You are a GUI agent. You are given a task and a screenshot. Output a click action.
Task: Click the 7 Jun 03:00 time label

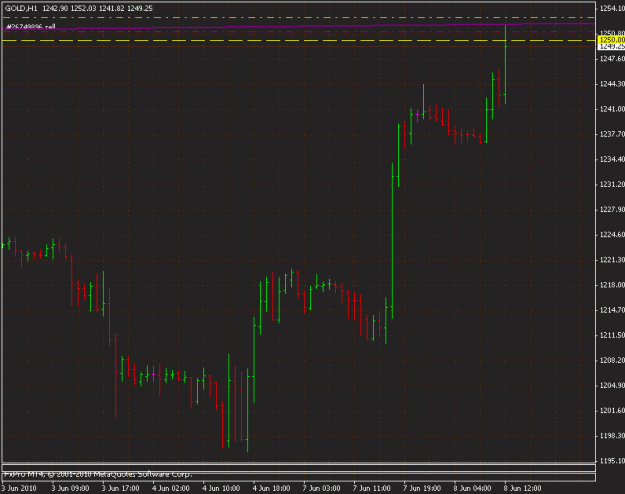(x=321, y=488)
